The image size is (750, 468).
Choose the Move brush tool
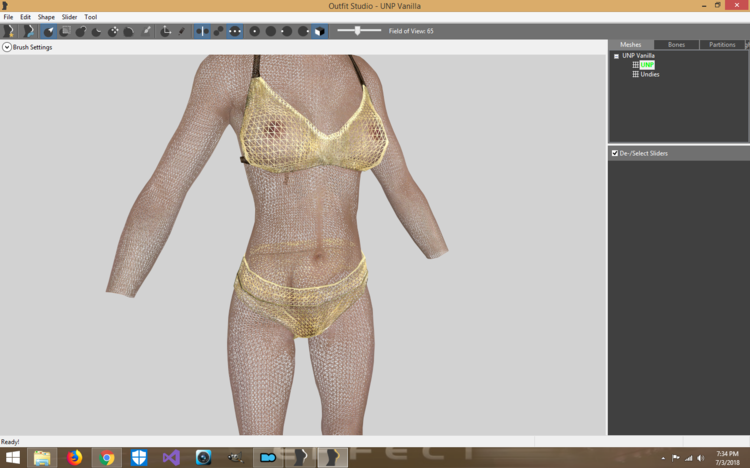click(x=113, y=31)
